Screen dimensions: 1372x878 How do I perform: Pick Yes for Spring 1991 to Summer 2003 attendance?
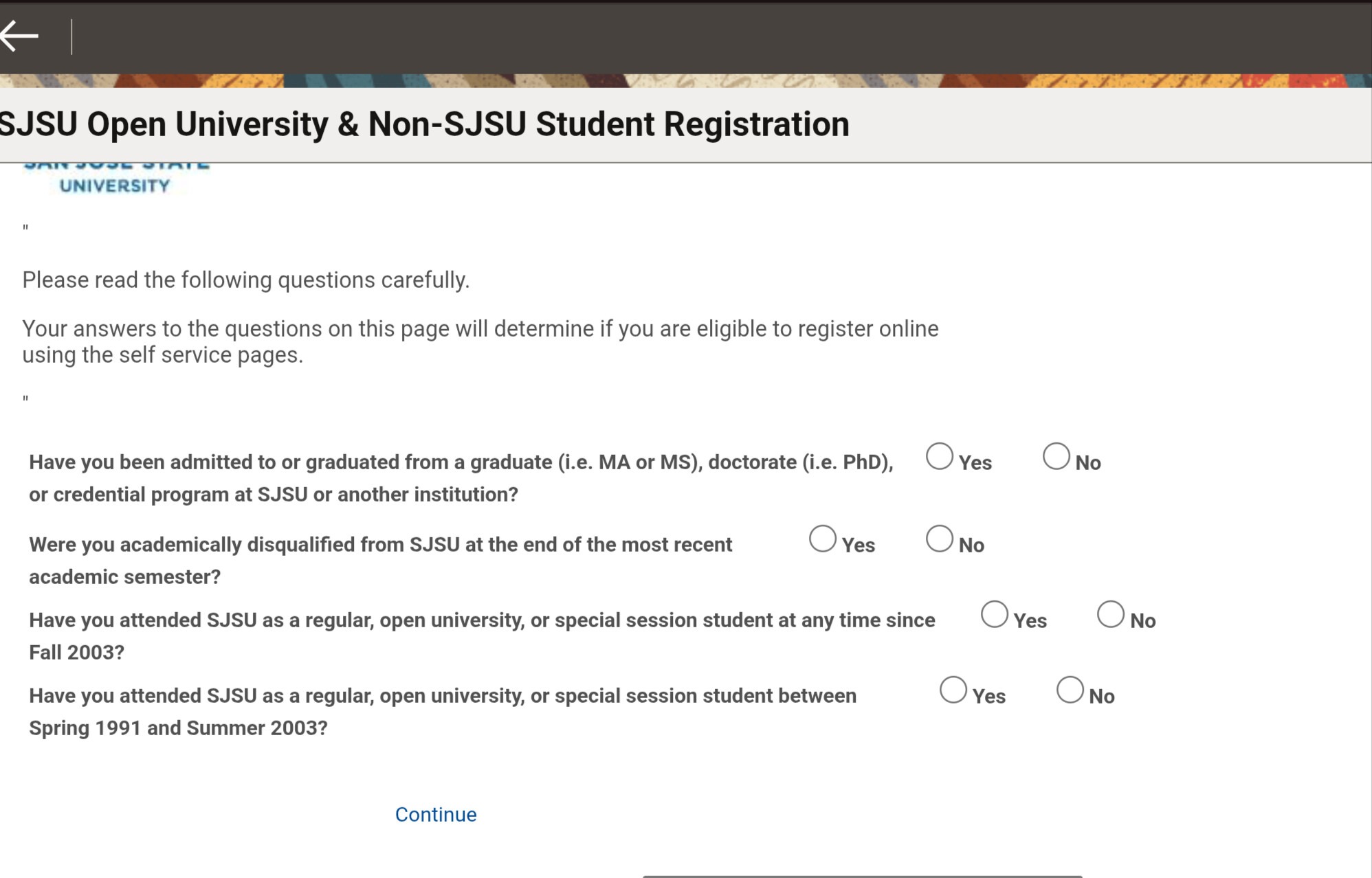pos(953,690)
